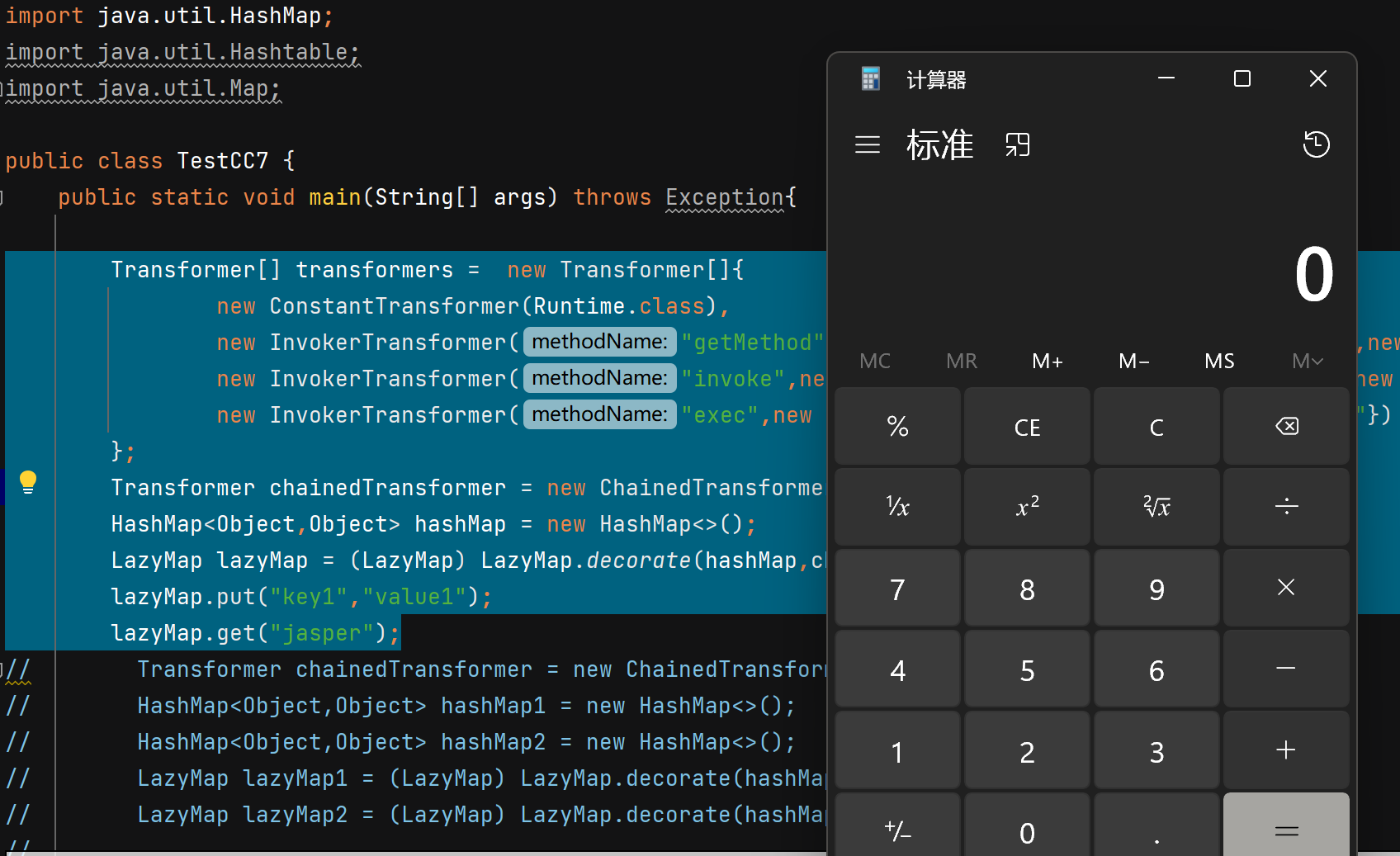Click digit 6 on calculator
This screenshot has height=856, width=1400.
coord(1156,669)
